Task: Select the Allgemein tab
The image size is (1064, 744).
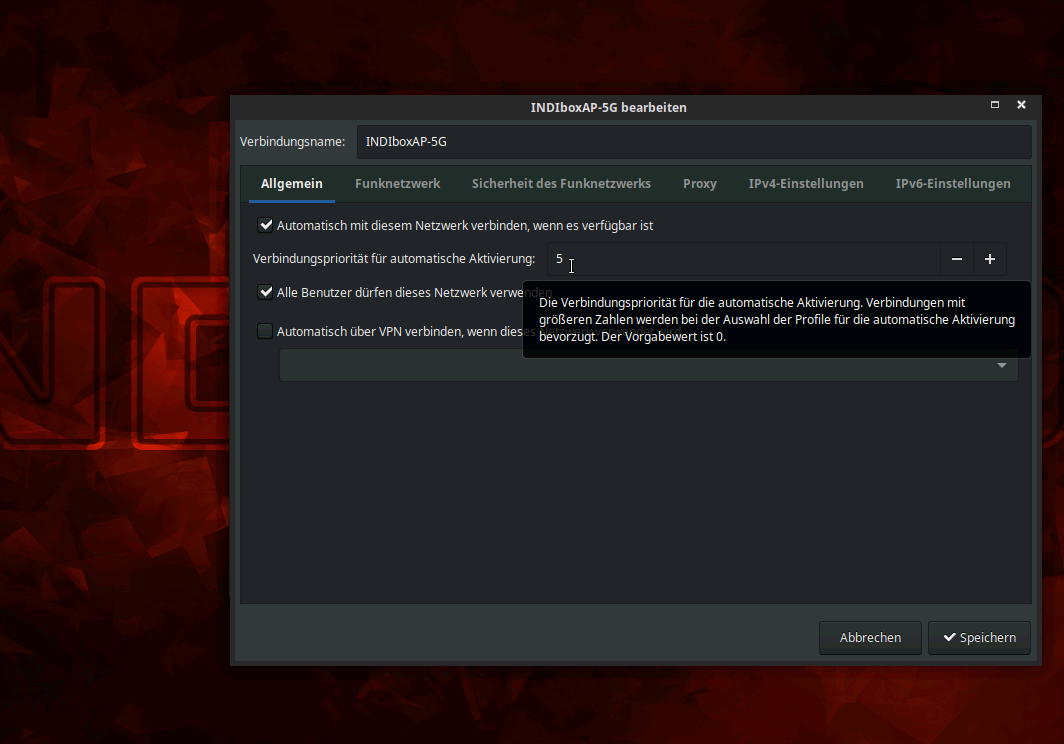Action: pos(292,184)
